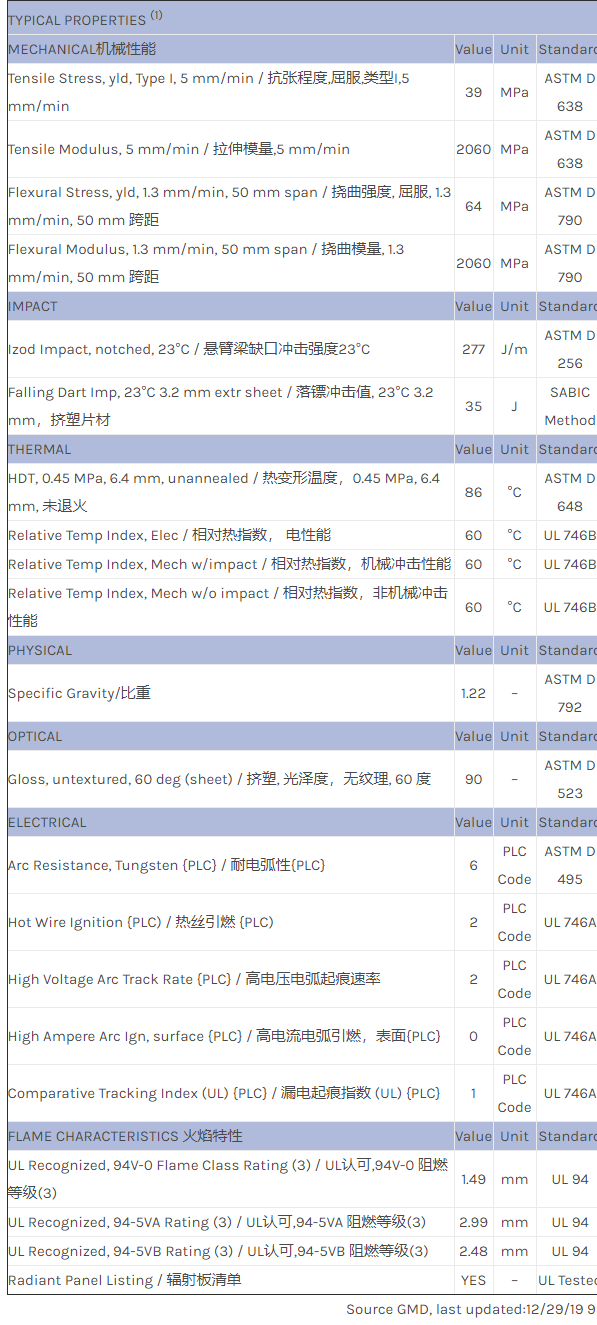Viewport: 597px width, 1325px height.
Task: Click the Tensile Modulus property row
Action: tap(302, 149)
